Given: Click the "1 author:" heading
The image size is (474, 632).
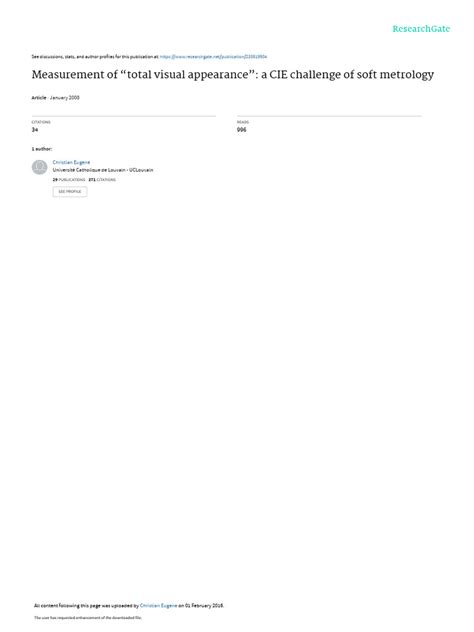Looking at the screenshot, I should (42, 149).
